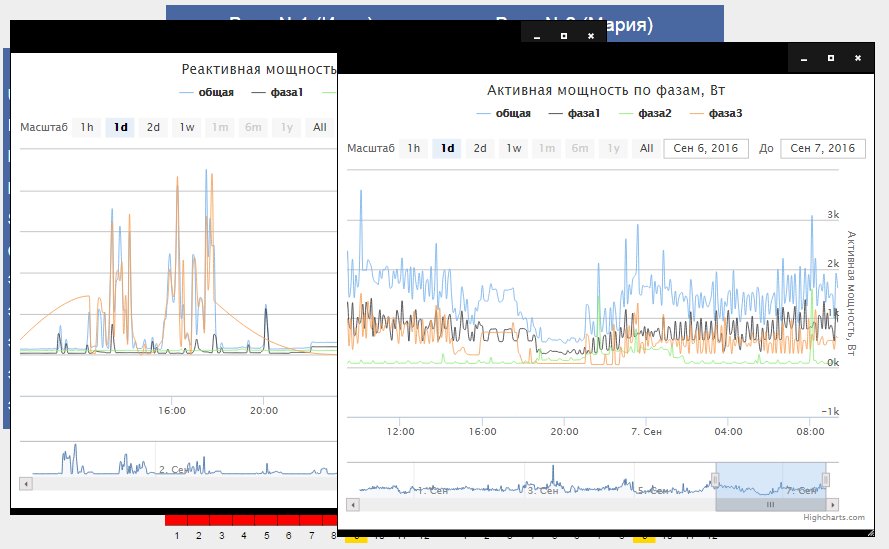This screenshot has width=889, height=549.
Task: Click right scroll arrow in active power navigator
Action: (833, 505)
